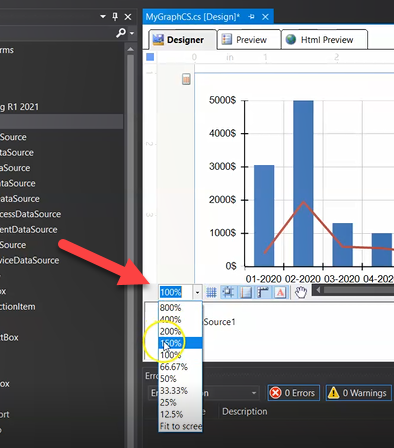Click the report selector square in ruler corner

tap(150, 57)
